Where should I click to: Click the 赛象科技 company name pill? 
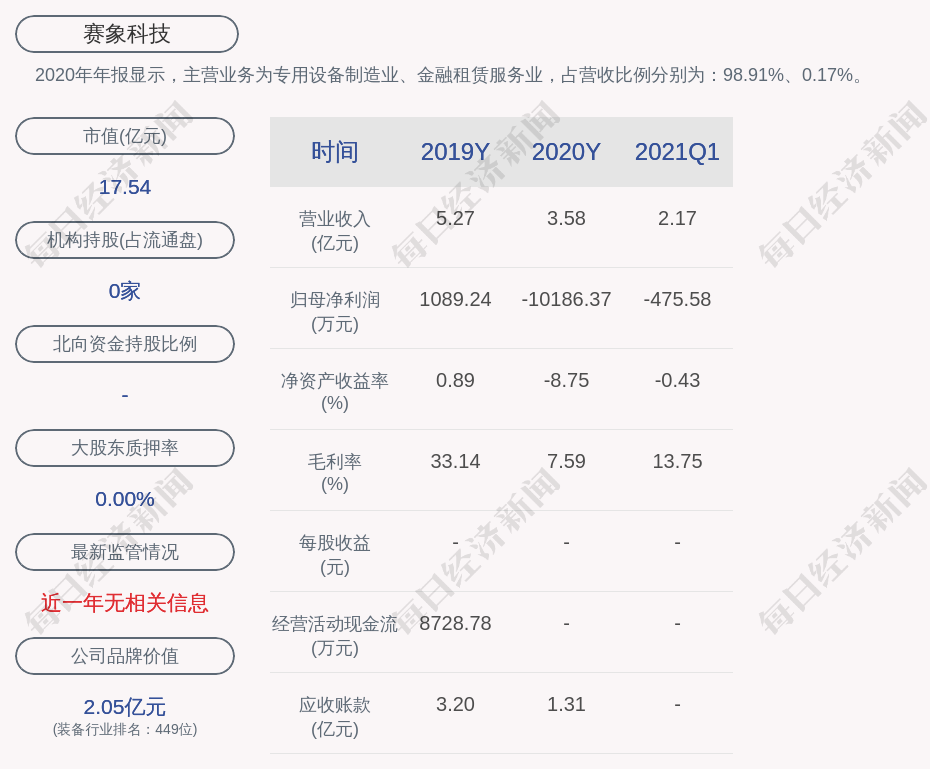click(127, 34)
